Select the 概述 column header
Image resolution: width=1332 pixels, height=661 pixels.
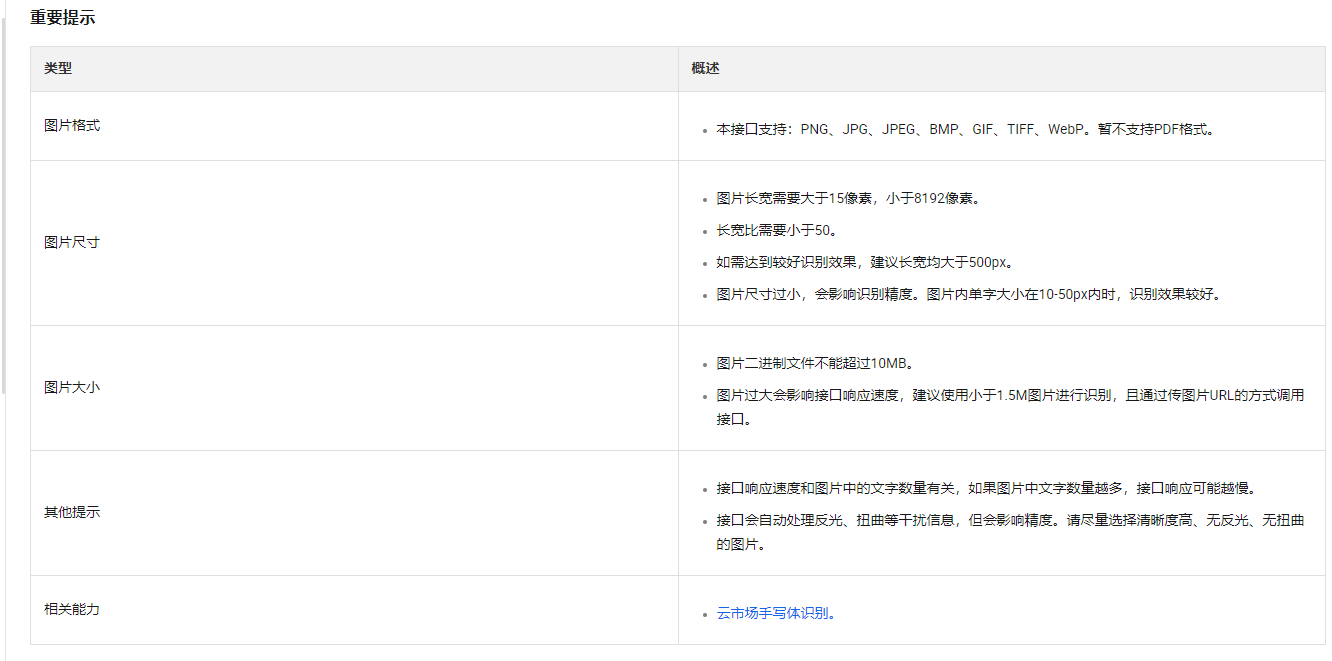[x=705, y=69]
